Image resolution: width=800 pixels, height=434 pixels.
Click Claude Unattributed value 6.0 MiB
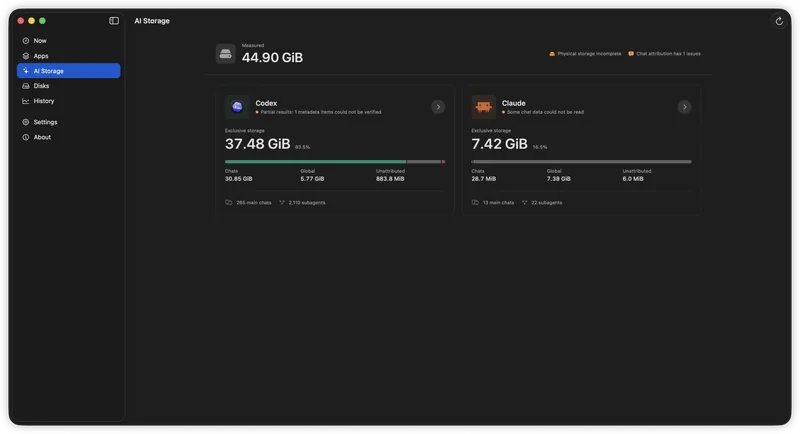[633, 179]
